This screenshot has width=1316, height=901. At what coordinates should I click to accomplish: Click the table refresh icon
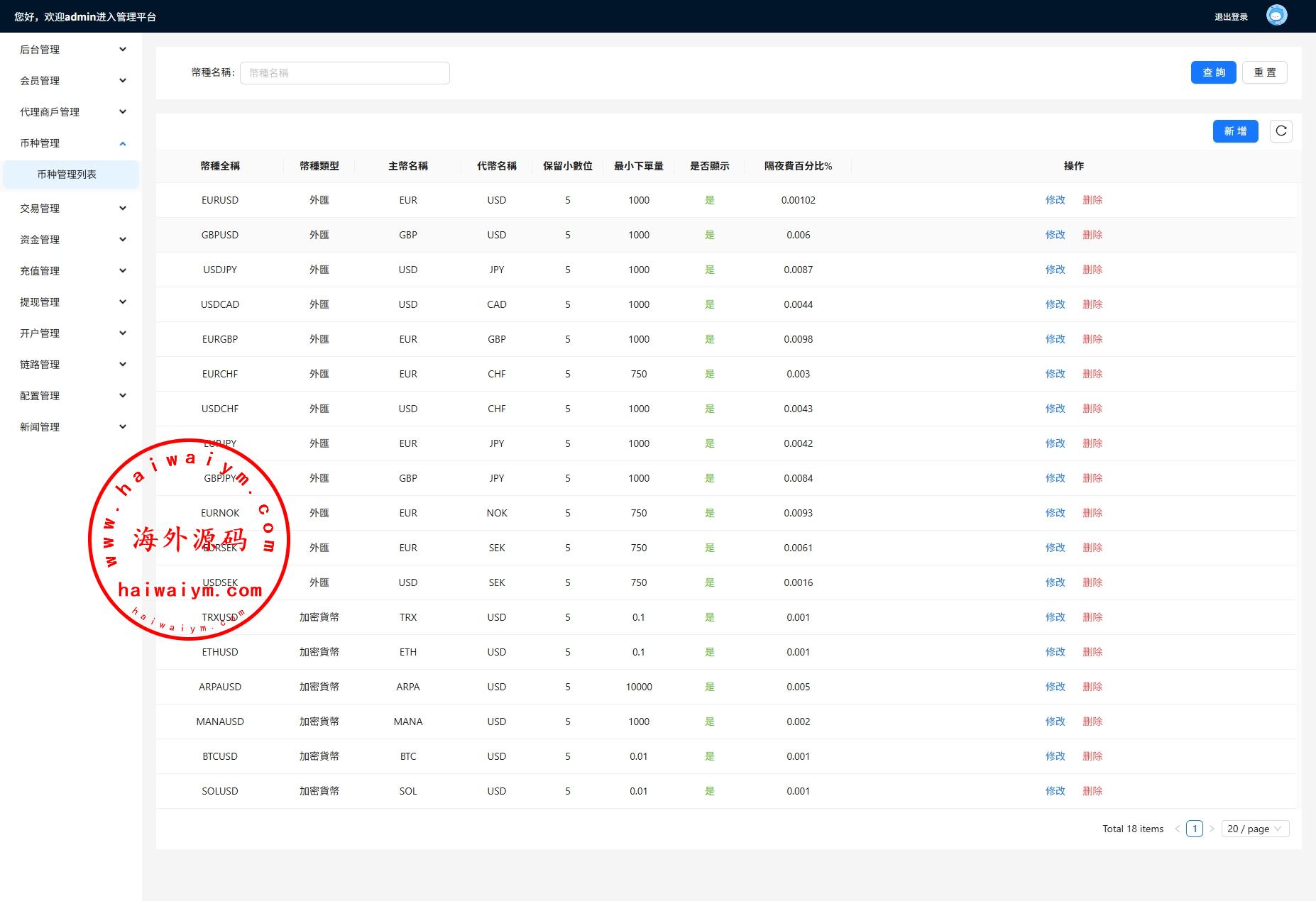point(1281,131)
